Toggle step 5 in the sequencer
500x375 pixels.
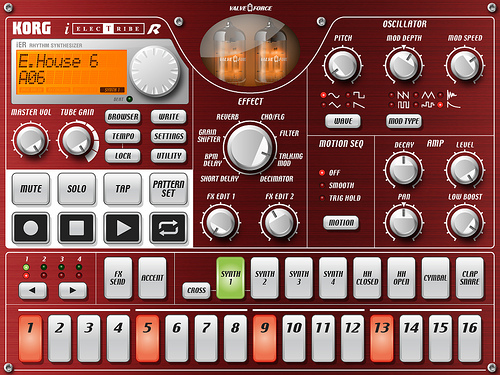click(x=147, y=338)
